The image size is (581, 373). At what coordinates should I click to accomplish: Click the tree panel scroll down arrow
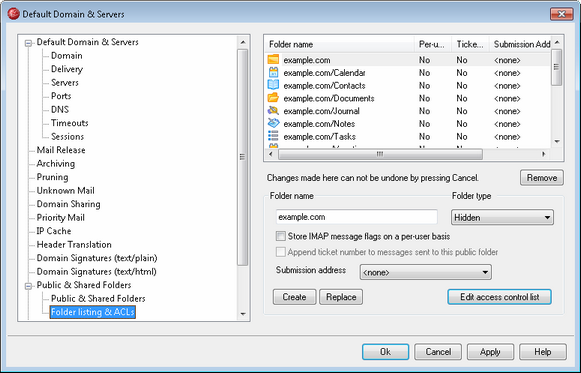coord(243,314)
